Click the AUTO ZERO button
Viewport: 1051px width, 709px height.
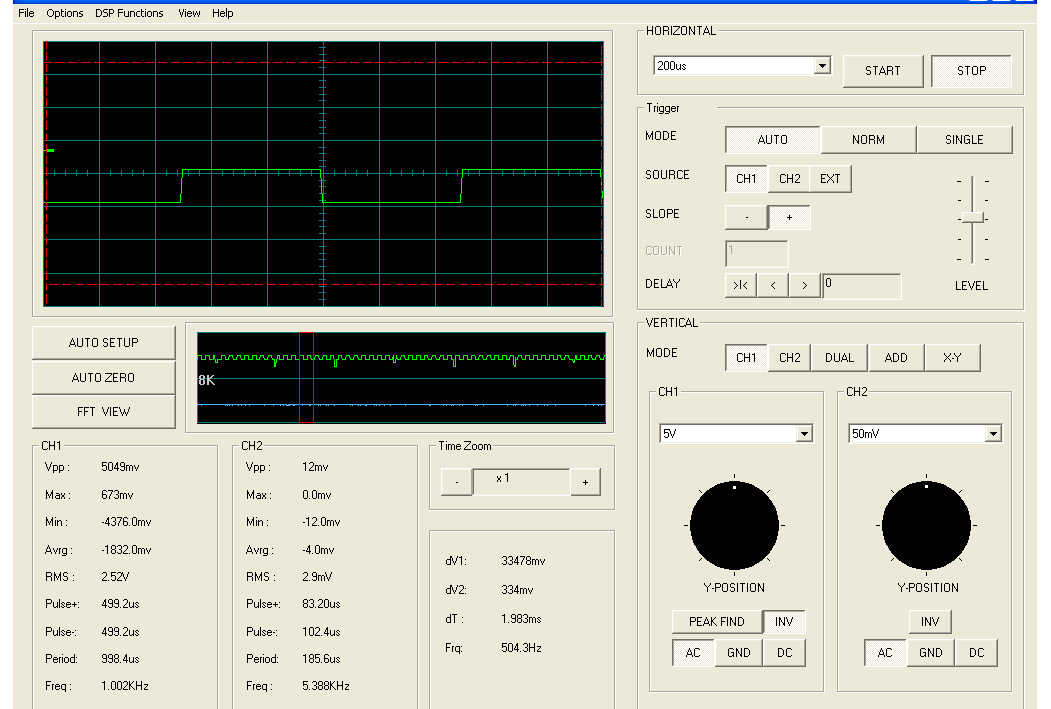103,378
